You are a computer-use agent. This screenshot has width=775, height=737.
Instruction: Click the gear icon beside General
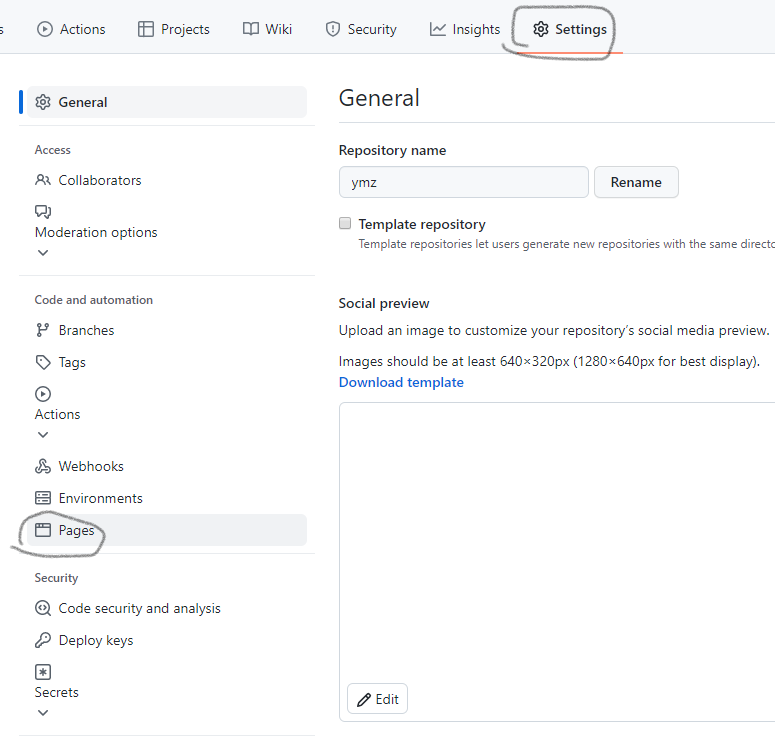tap(43, 102)
